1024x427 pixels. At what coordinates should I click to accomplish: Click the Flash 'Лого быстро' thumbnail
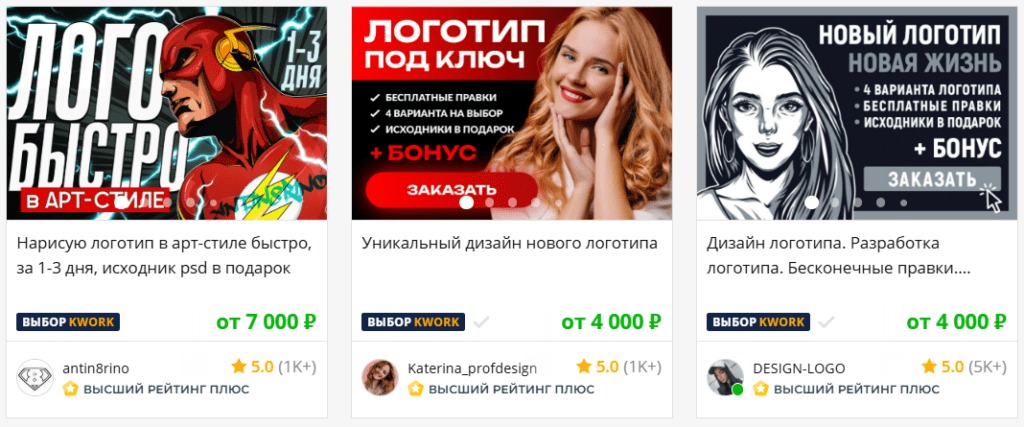pyautogui.click(x=167, y=113)
